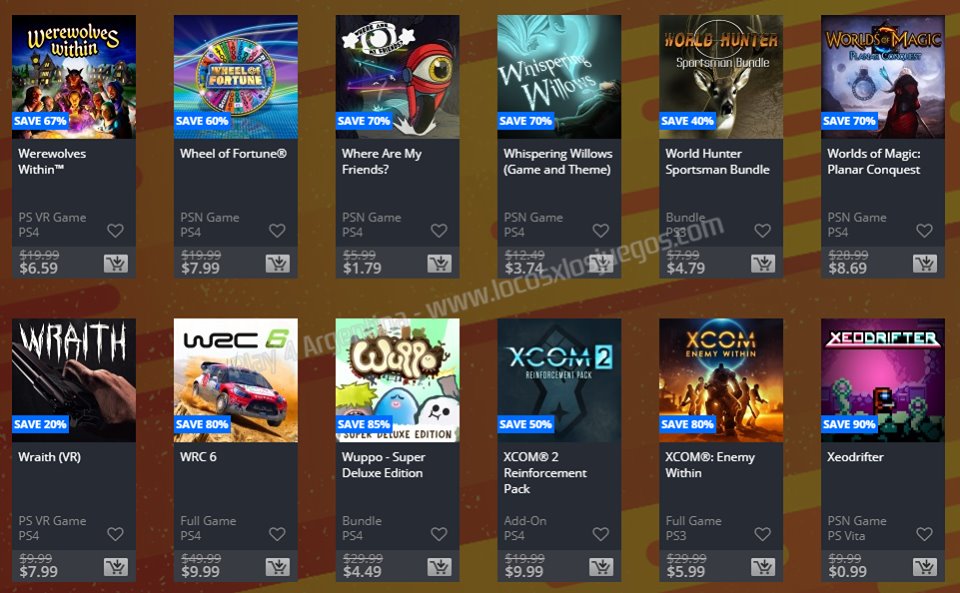
Task: Open the Wuppo - Super Deluxe Edition title
Action: (x=383, y=465)
